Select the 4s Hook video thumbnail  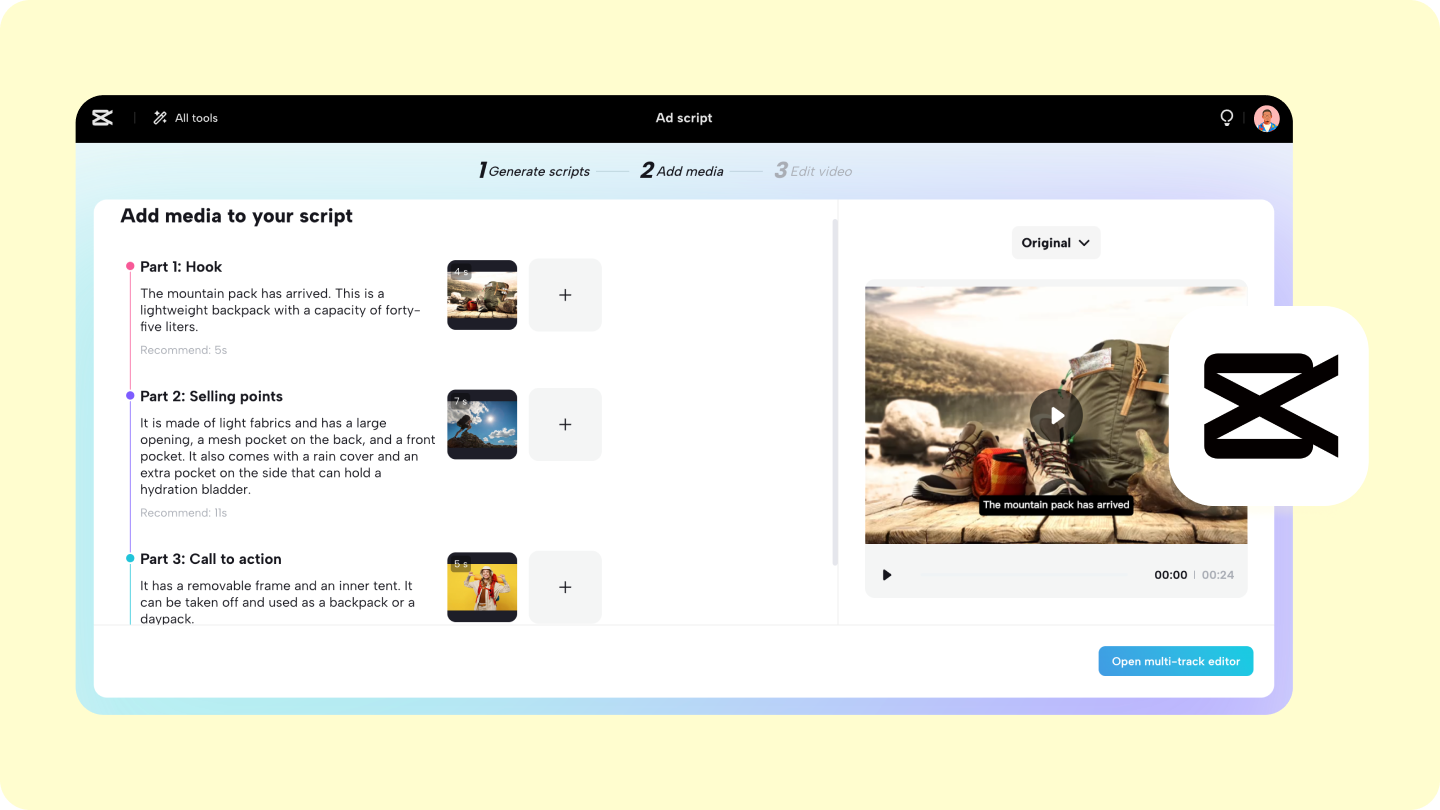(482, 294)
